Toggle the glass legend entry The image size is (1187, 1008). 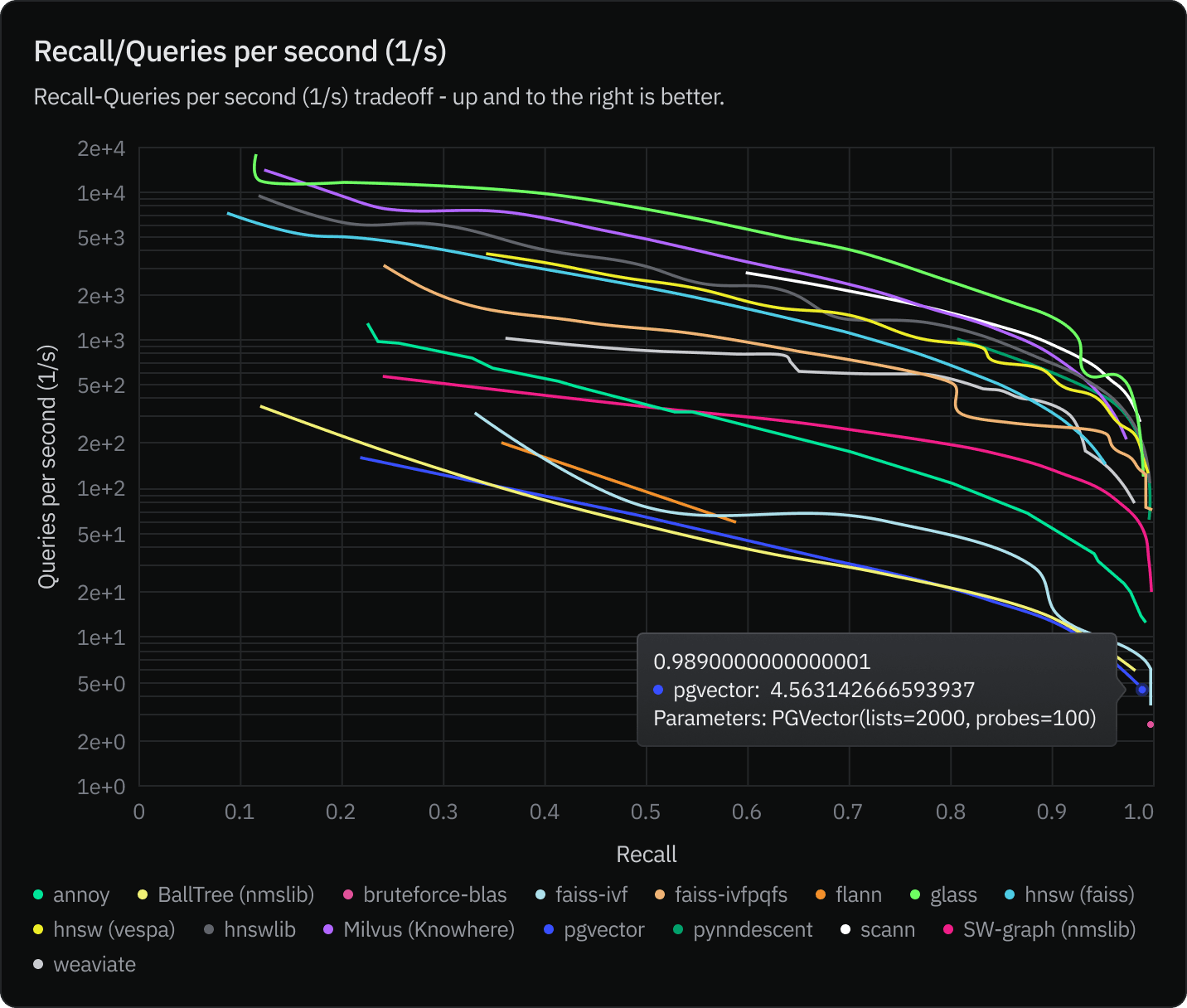point(943,895)
